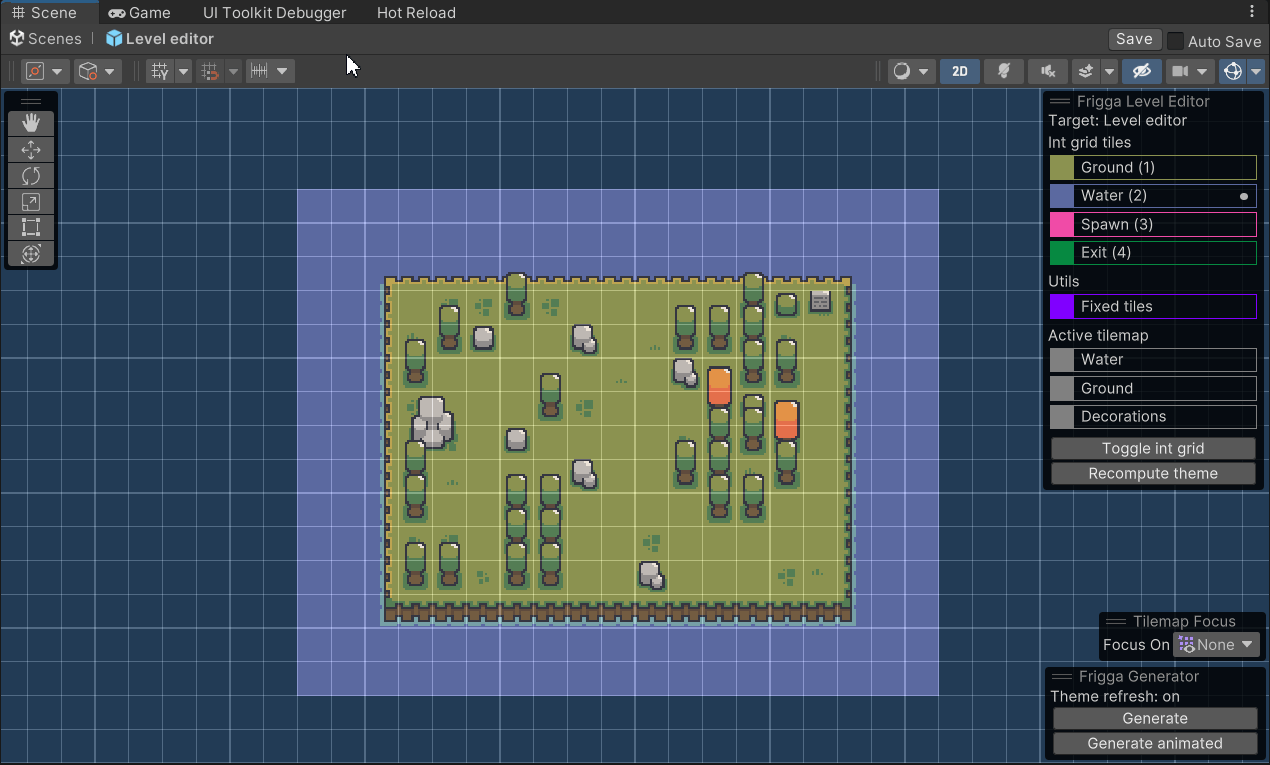1270x765 pixels.
Task: Open the gizmos dropdown arrow
Action: pyautogui.click(x=1256, y=71)
